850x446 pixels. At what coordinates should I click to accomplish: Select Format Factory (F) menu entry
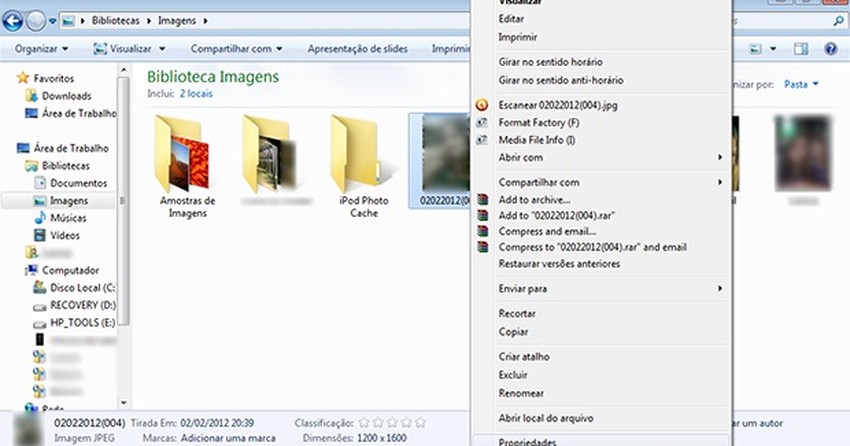click(538, 123)
